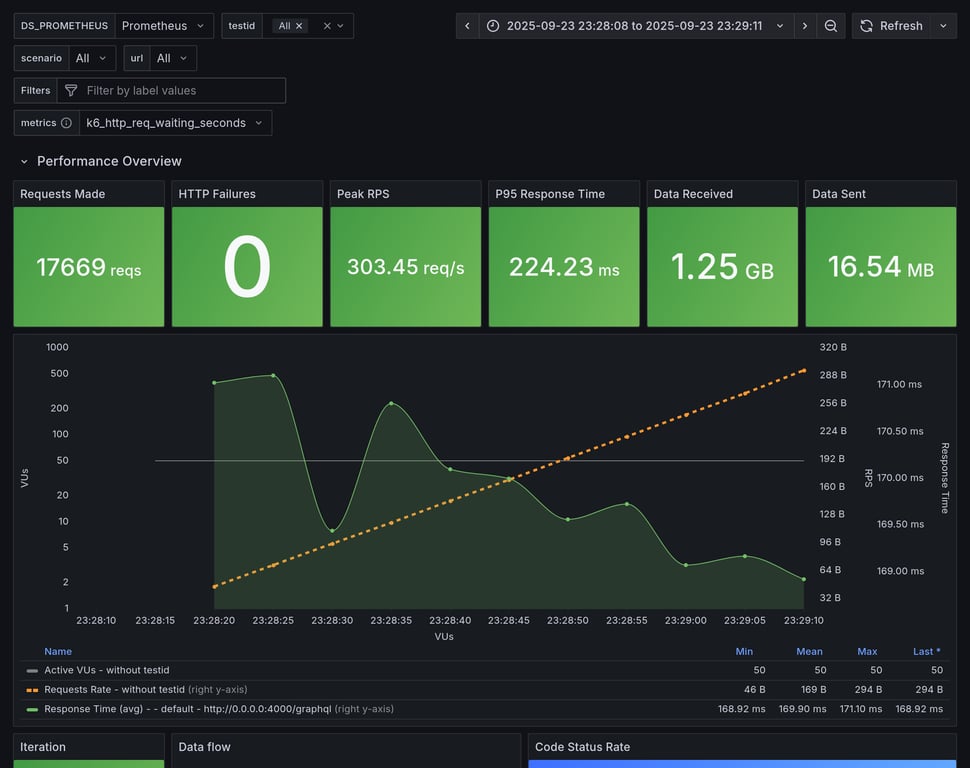
Task: Click the zoom out time range icon
Action: pyautogui.click(x=831, y=26)
